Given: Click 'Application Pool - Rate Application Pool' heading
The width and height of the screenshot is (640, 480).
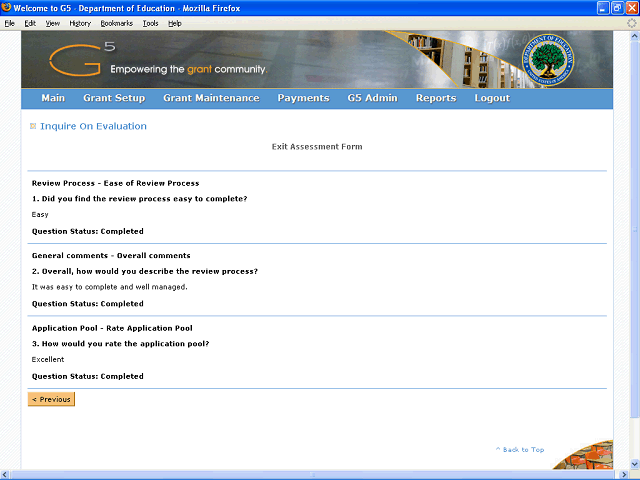Looking at the screenshot, I should pos(112,328).
